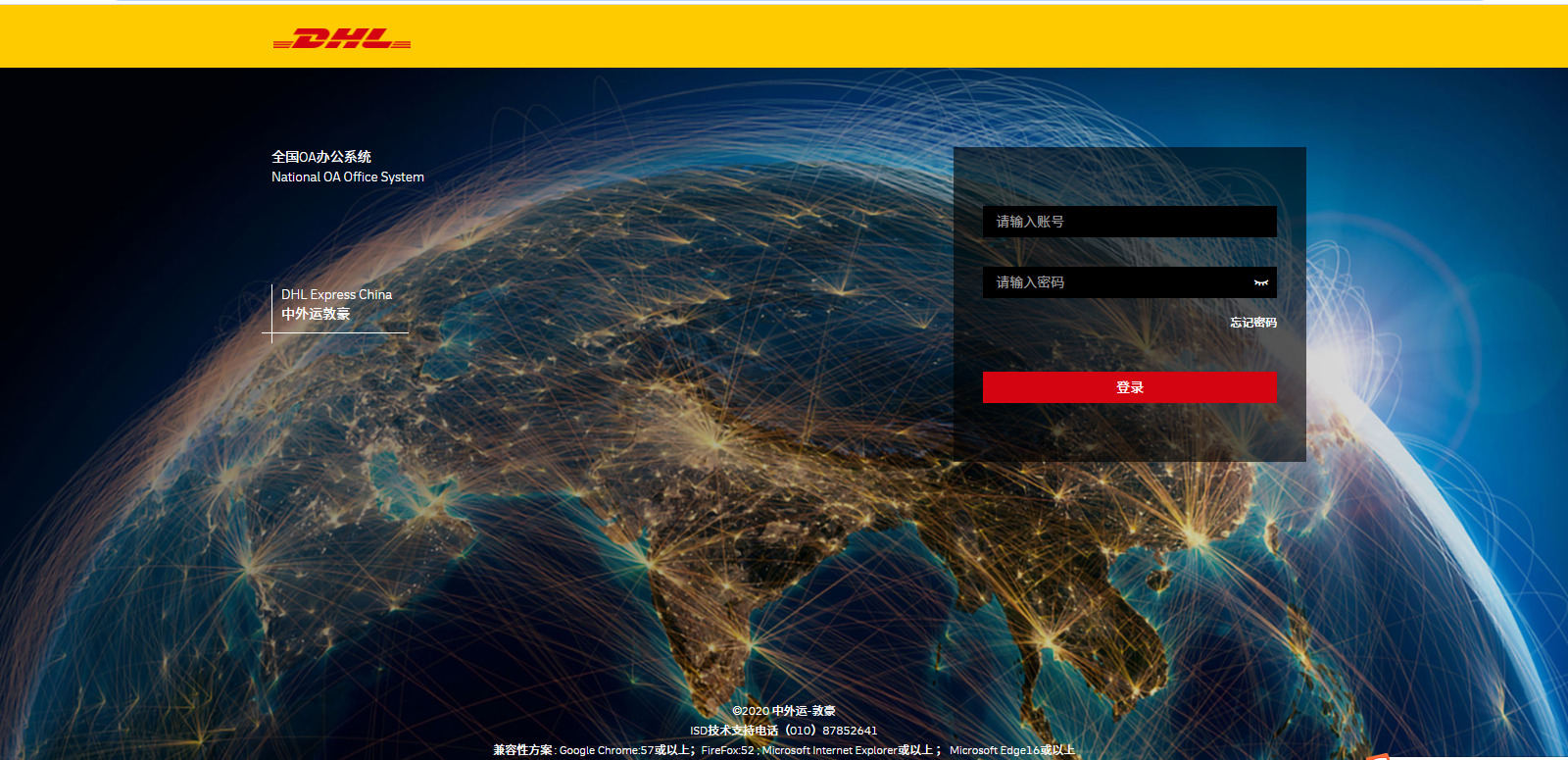Select the 中外运敦豪 company name text
This screenshot has width=1568, height=760.
(x=316, y=314)
